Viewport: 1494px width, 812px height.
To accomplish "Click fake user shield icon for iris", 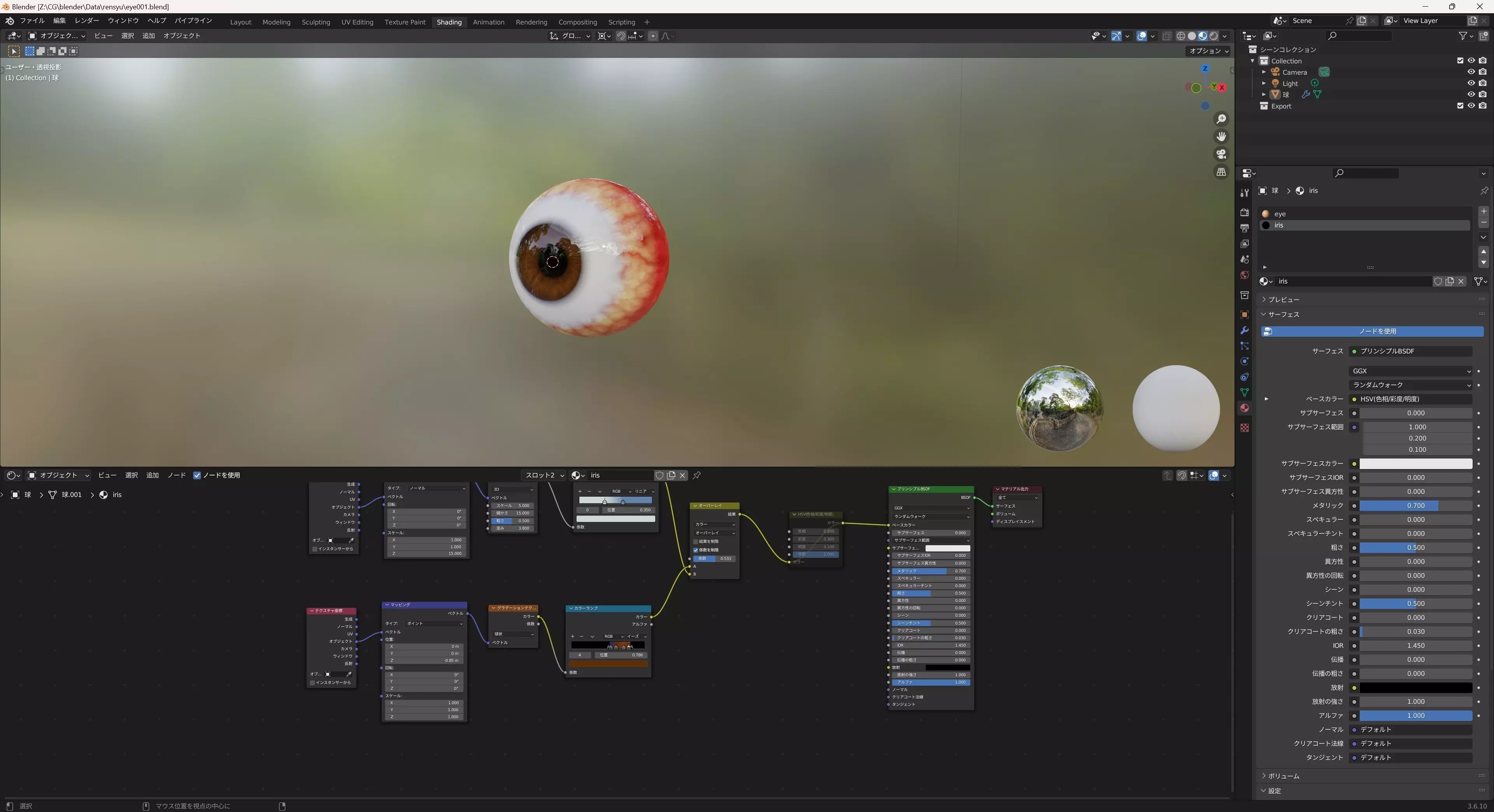I will click(x=1438, y=281).
